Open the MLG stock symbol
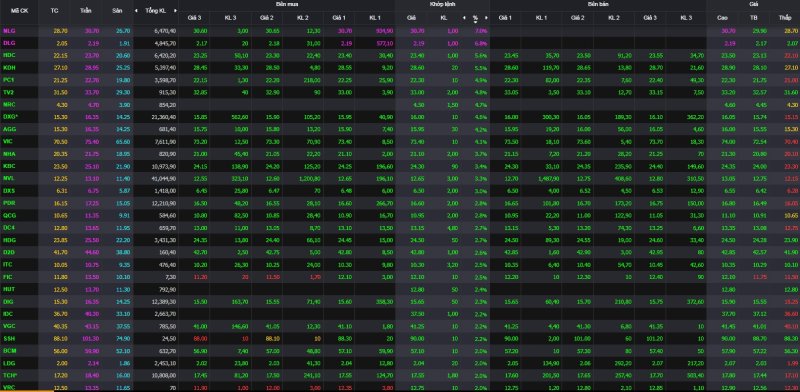Image resolution: width=800 pixels, height=392 pixels. tap(9, 31)
